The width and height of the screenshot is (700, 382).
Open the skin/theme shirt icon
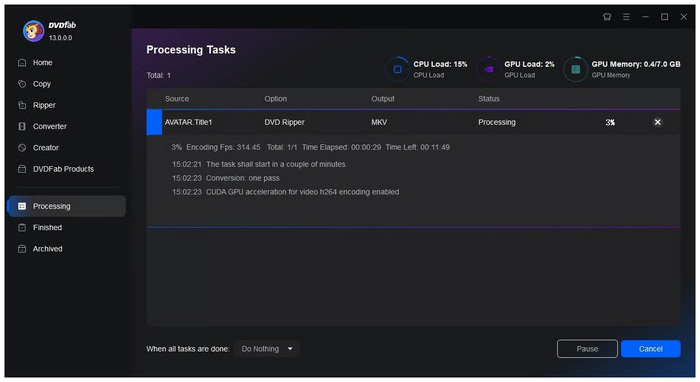(x=607, y=17)
